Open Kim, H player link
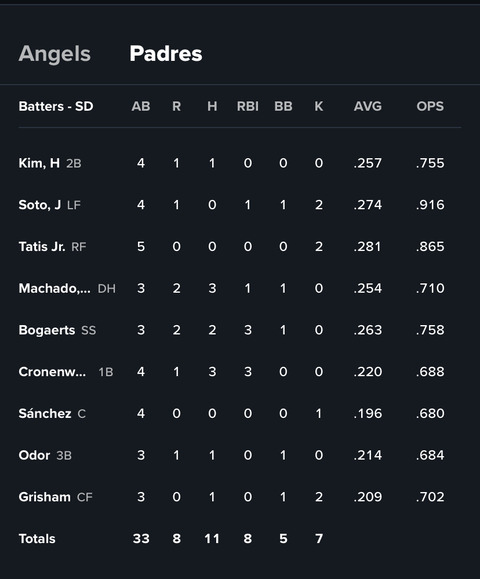Image resolution: width=480 pixels, height=579 pixels. [x=39, y=163]
